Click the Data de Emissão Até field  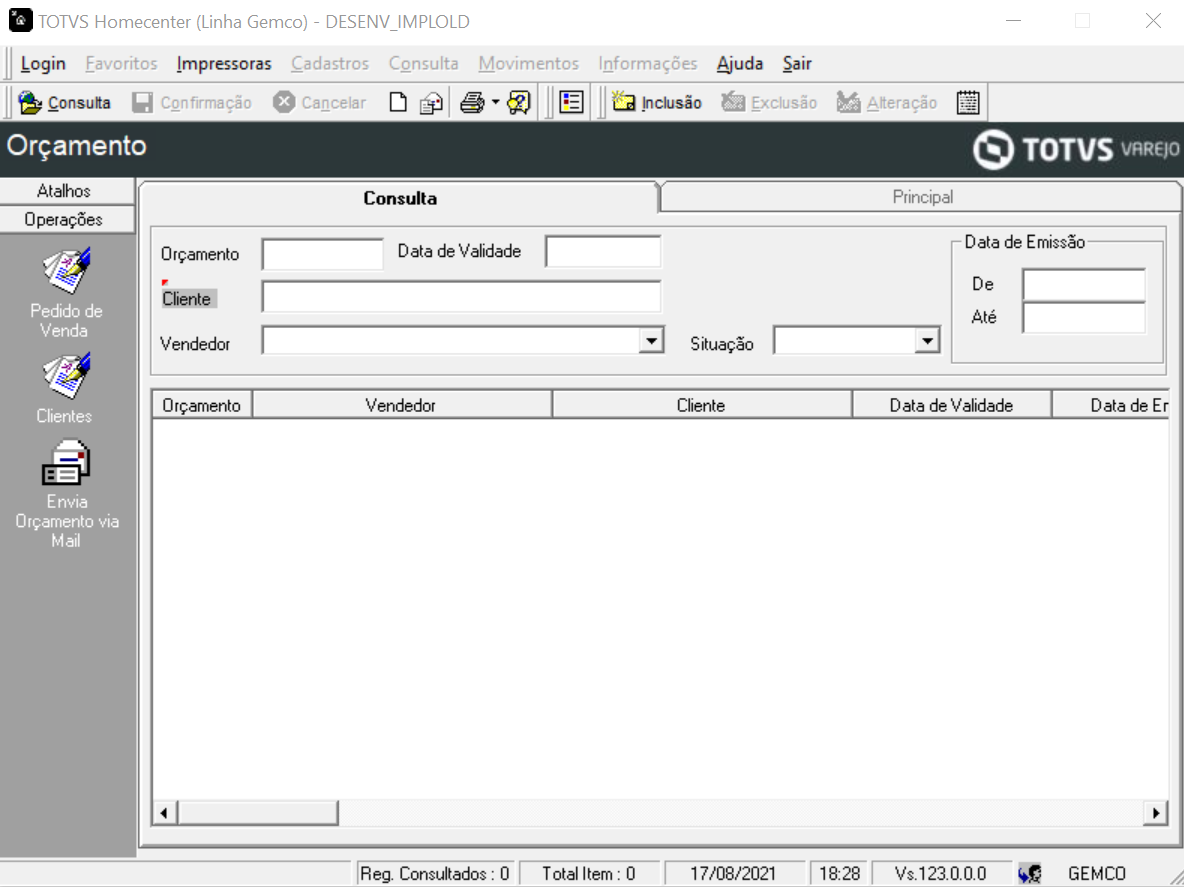1084,318
